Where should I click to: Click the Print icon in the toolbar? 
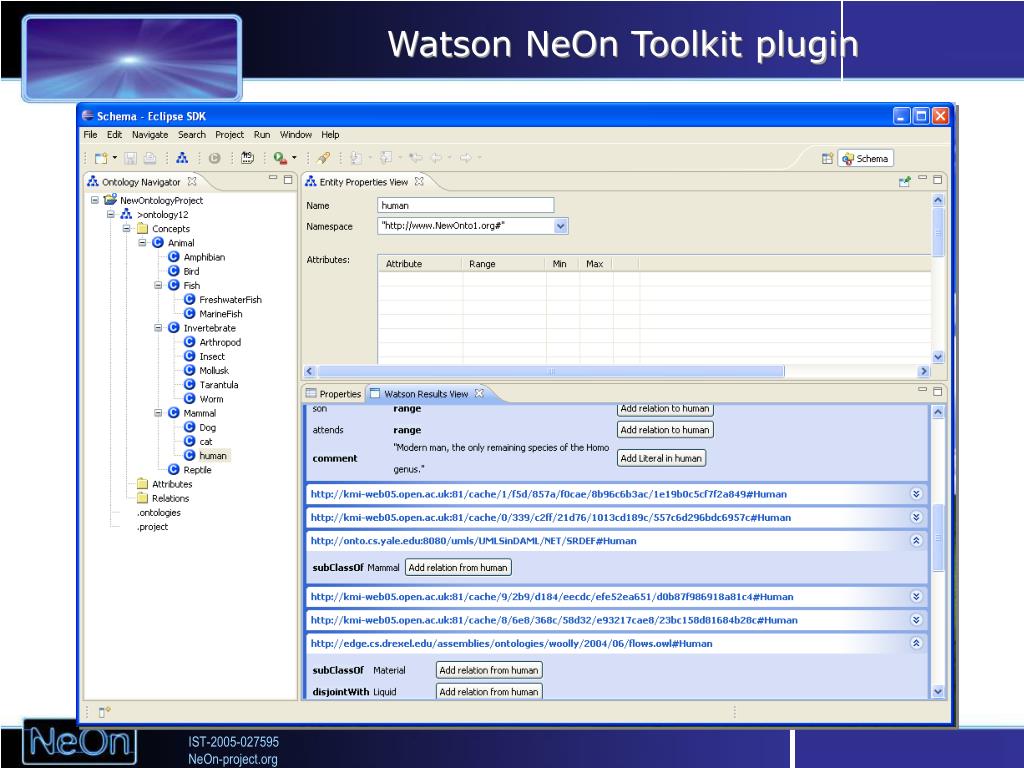click(x=150, y=158)
